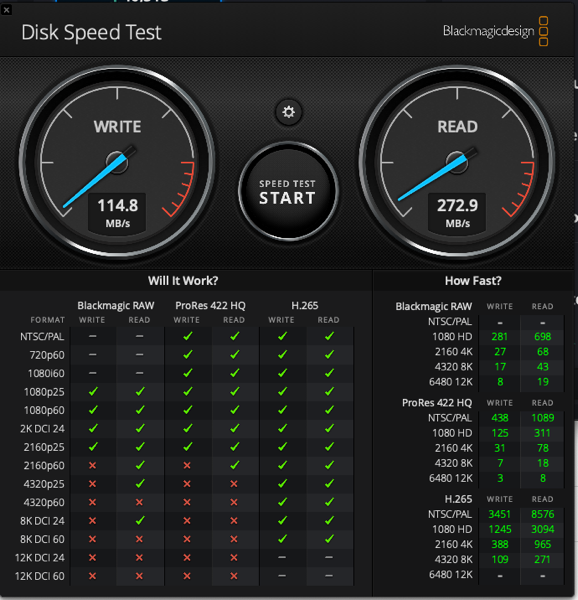Select the 8K DCI 60 format row label

[x=42, y=539]
